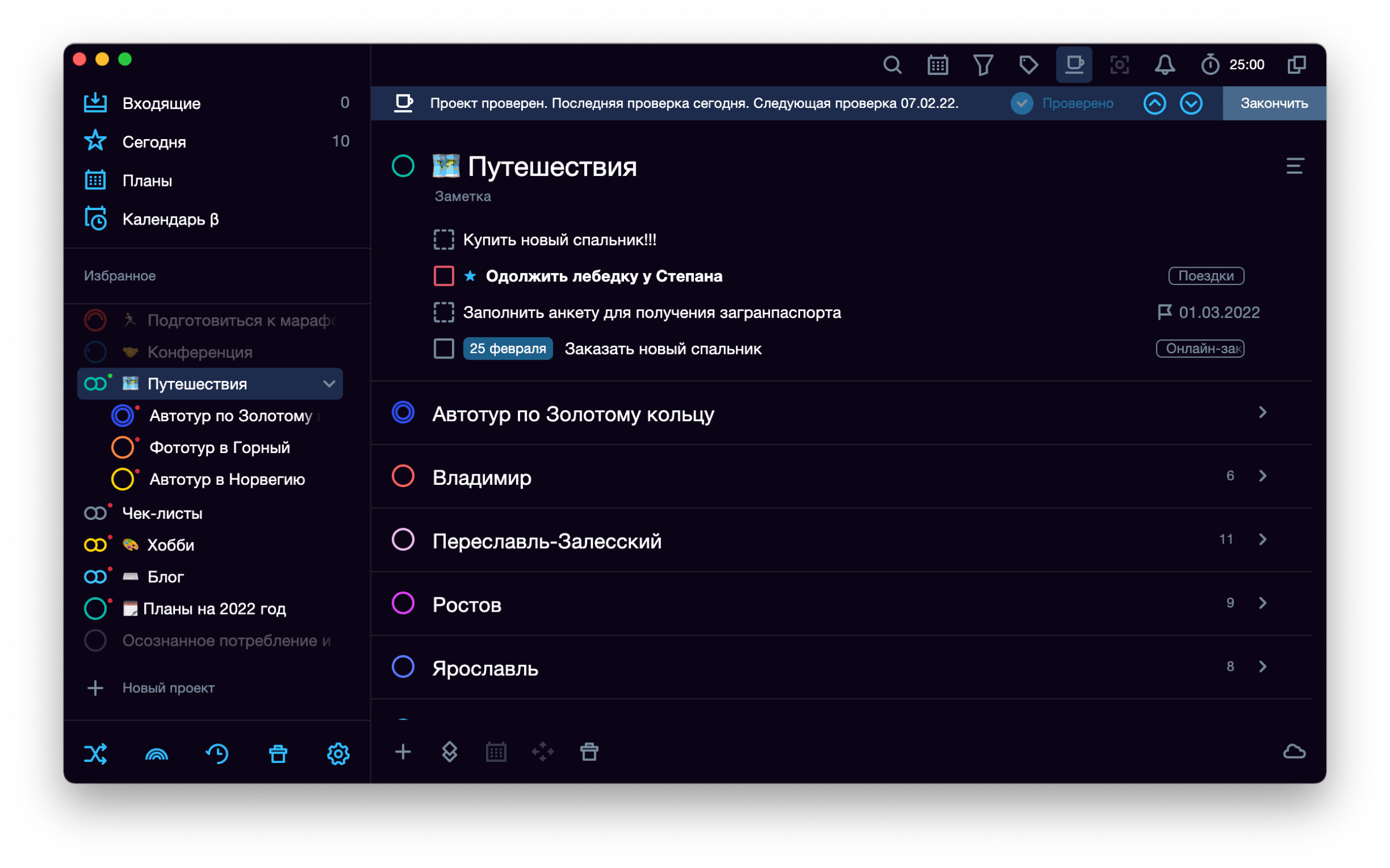Screen dimensions: 1390x868
Task: Activate the focus mode icon
Action: click(1119, 65)
